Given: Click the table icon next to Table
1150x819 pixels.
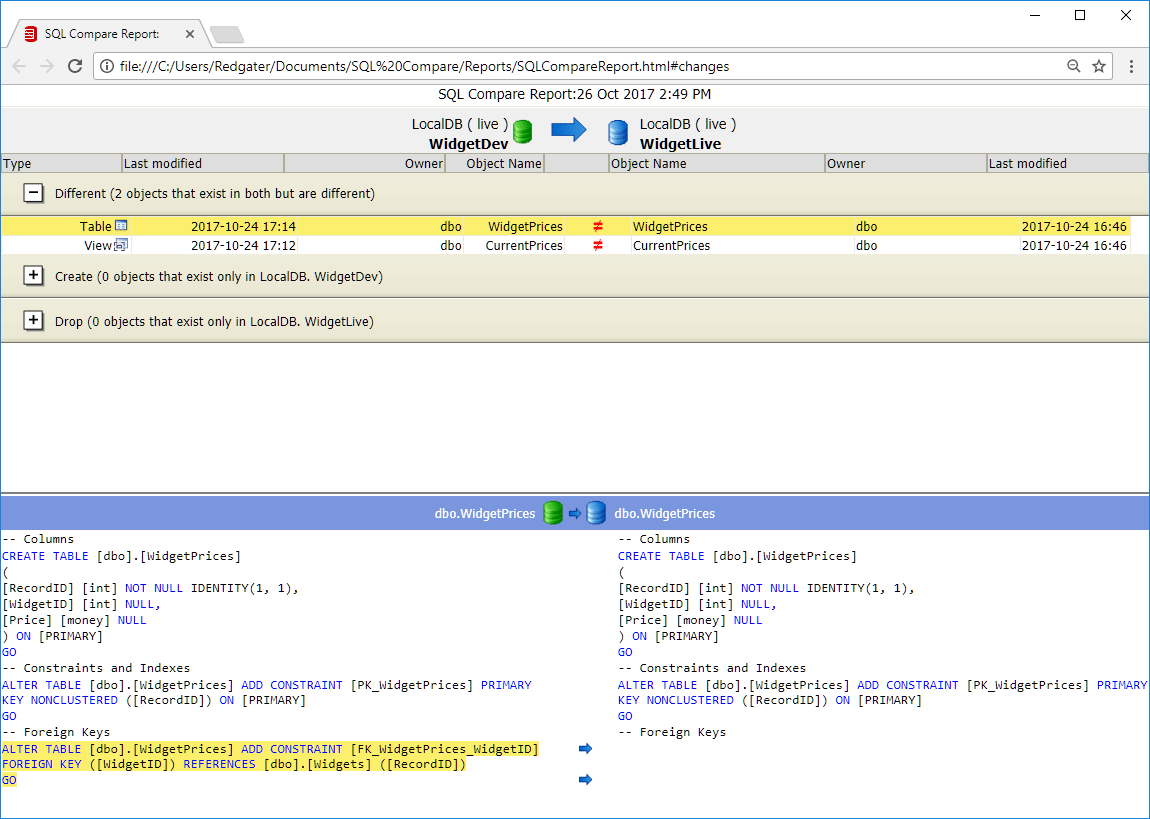Looking at the screenshot, I should pos(122,226).
